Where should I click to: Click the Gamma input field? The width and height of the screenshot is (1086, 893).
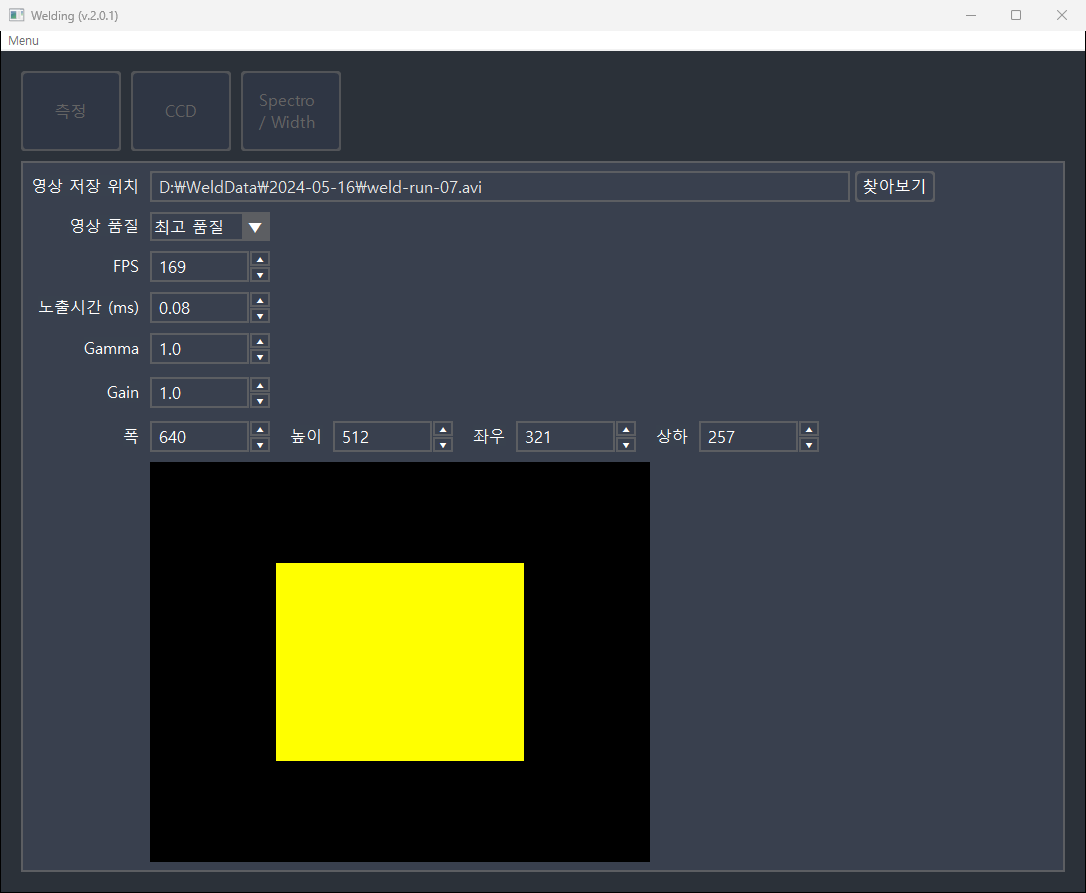[x=199, y=349]
